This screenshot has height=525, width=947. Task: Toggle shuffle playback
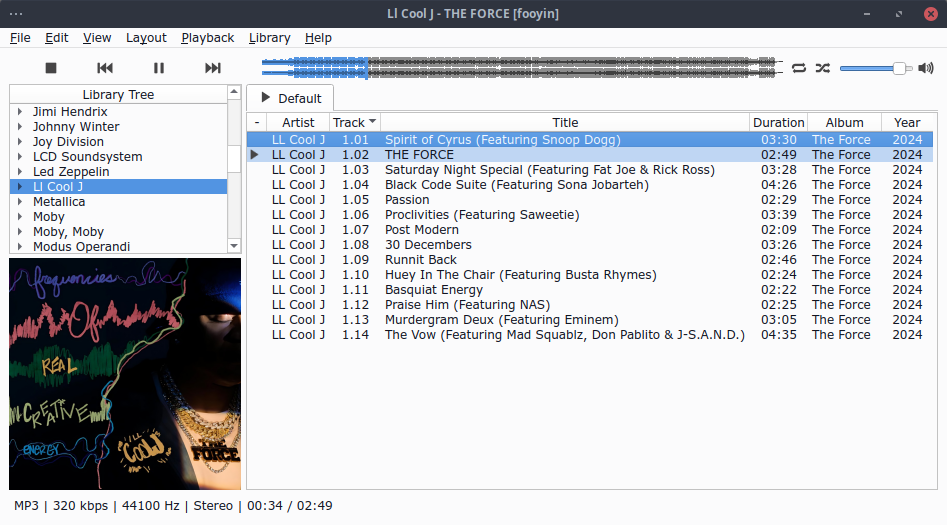[x=822, y=68]
